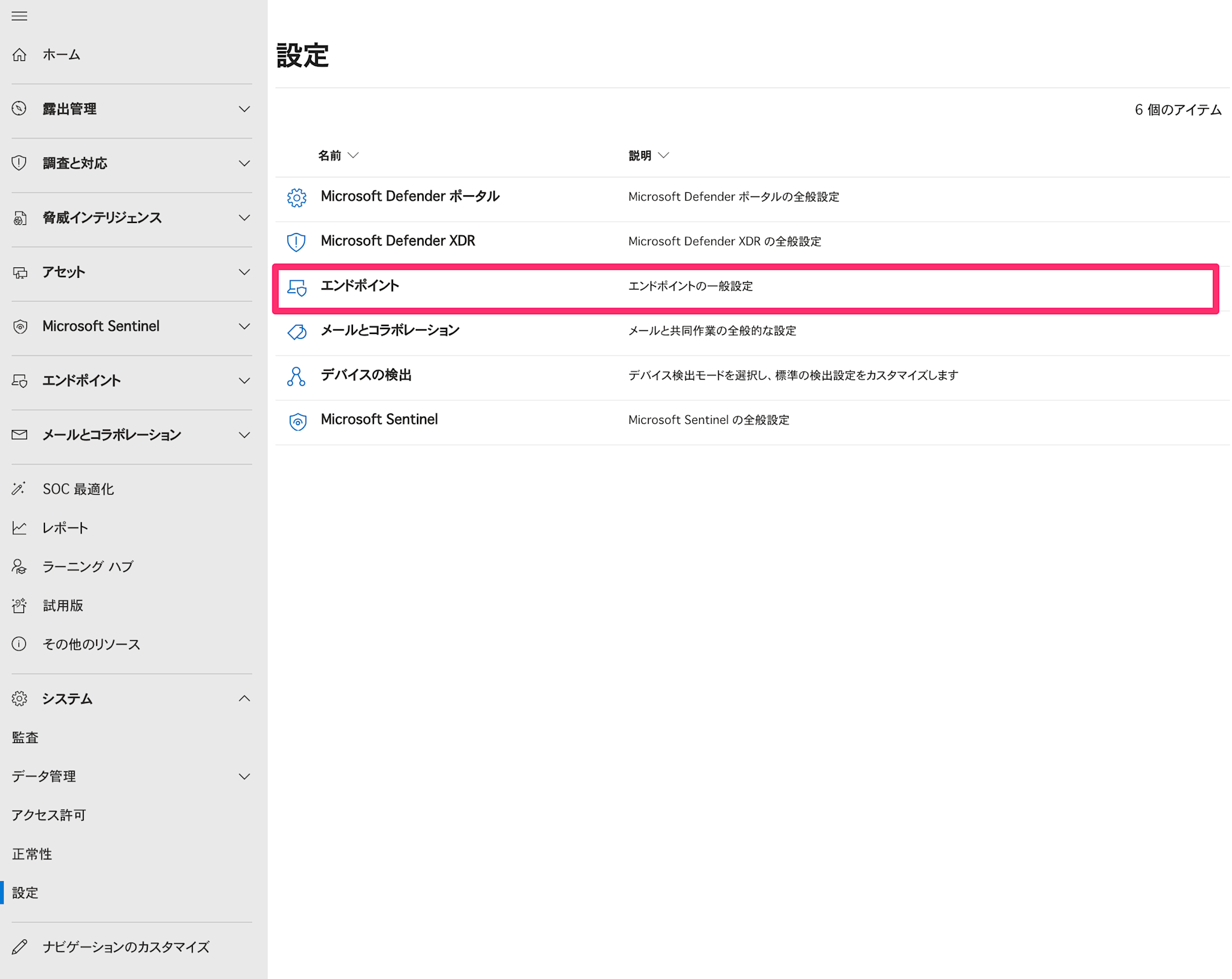1232x979 pixels.
Task: Click the SOC 最適化 wand icon
Action: click(x=20, y=489)
